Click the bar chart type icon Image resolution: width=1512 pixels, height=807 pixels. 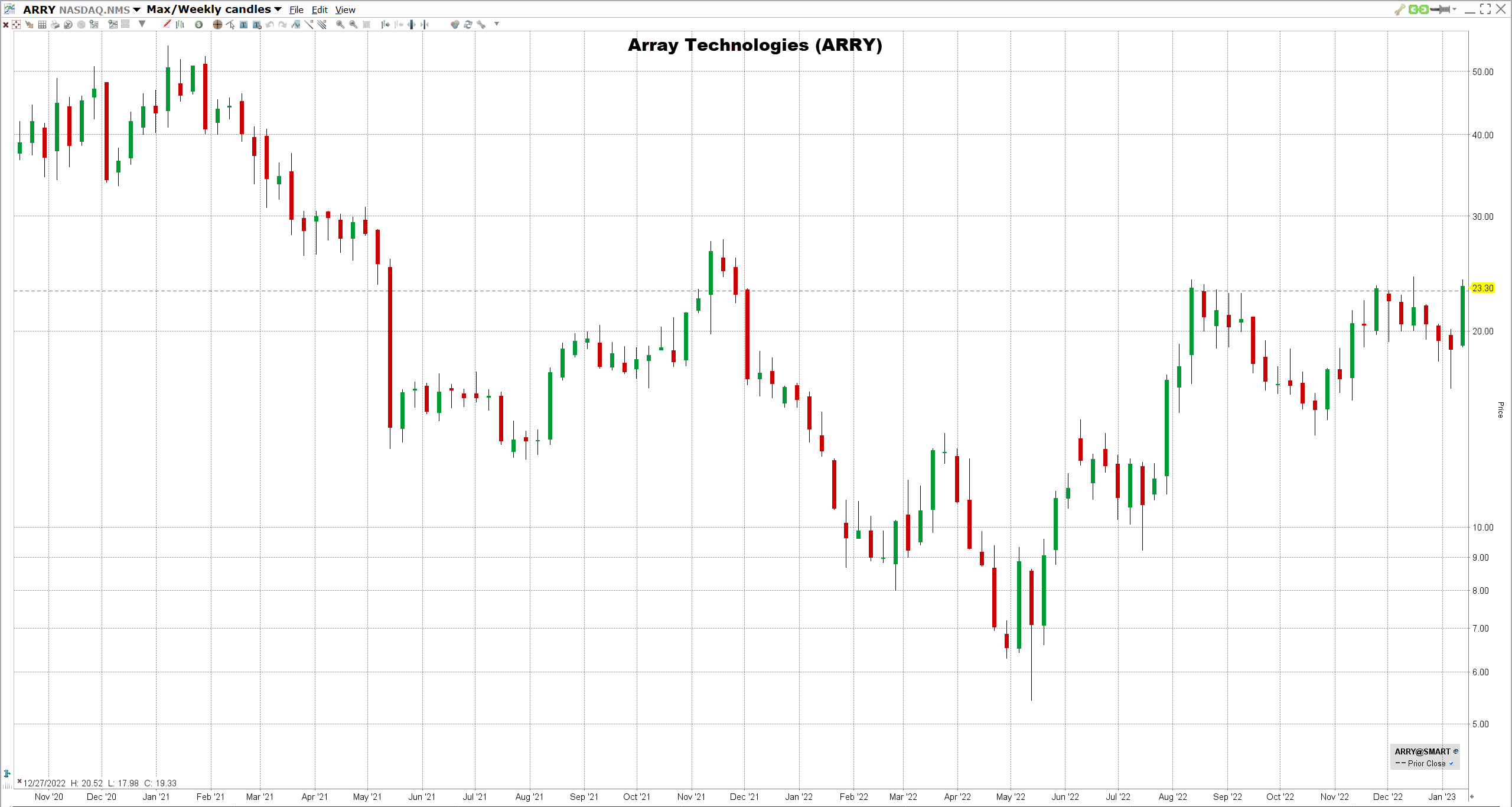tap(180, 24)
